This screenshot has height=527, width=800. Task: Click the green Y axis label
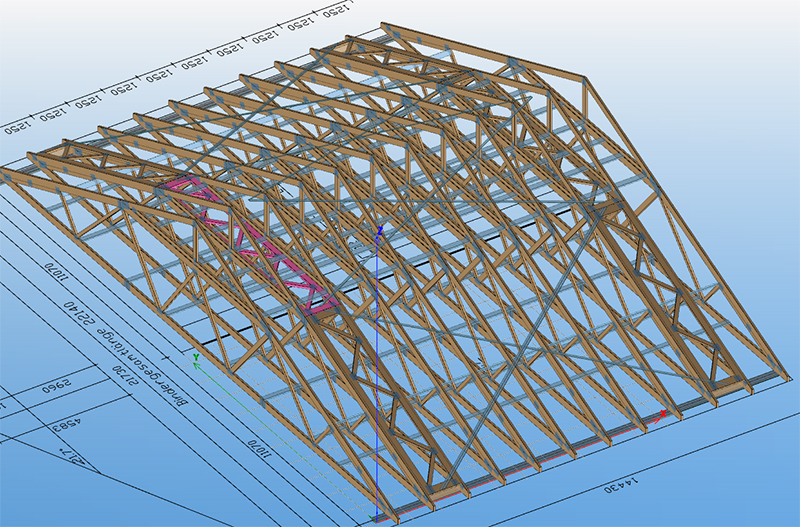[197, 355]
